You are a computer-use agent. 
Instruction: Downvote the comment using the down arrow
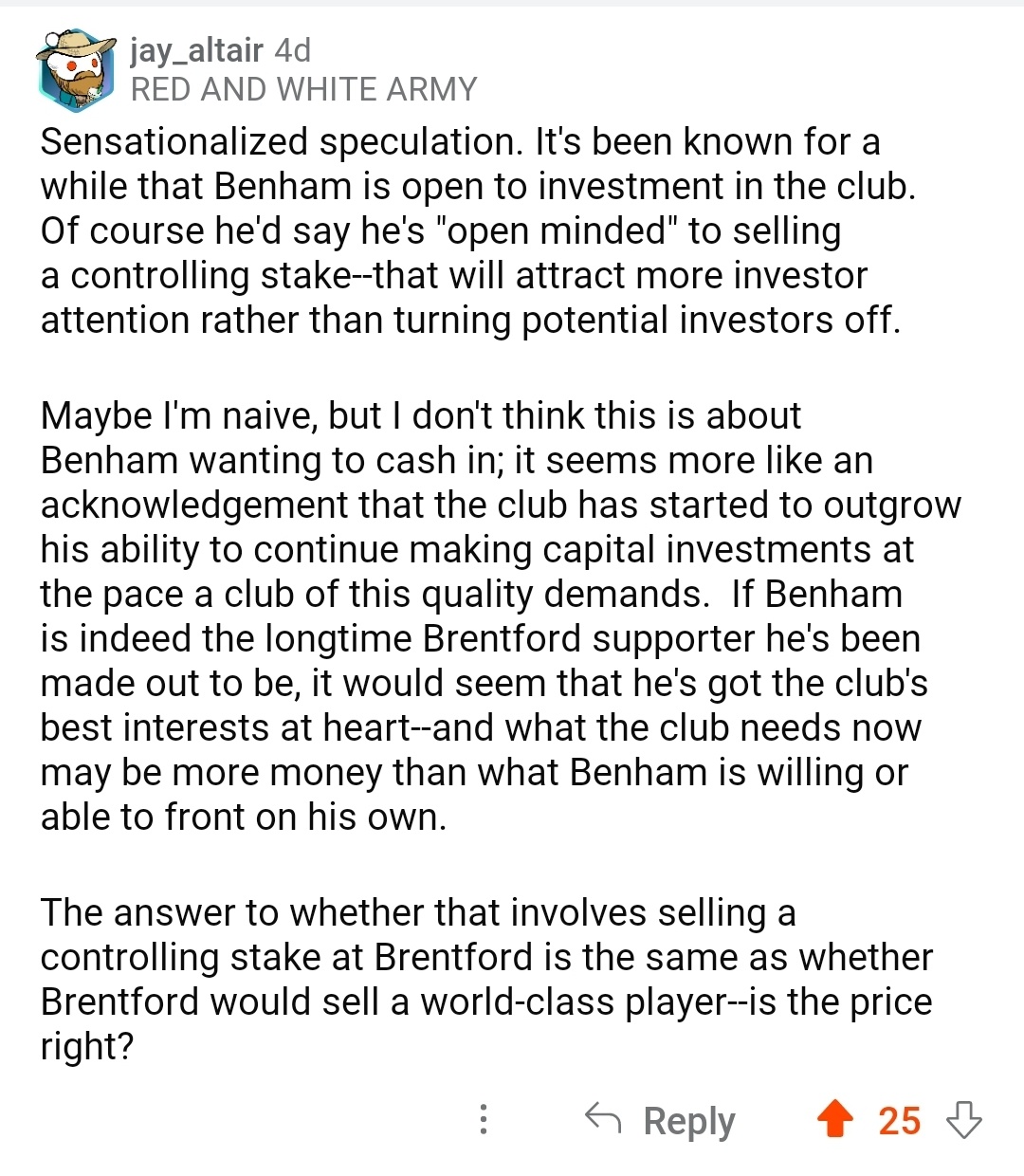[964, 1120]
